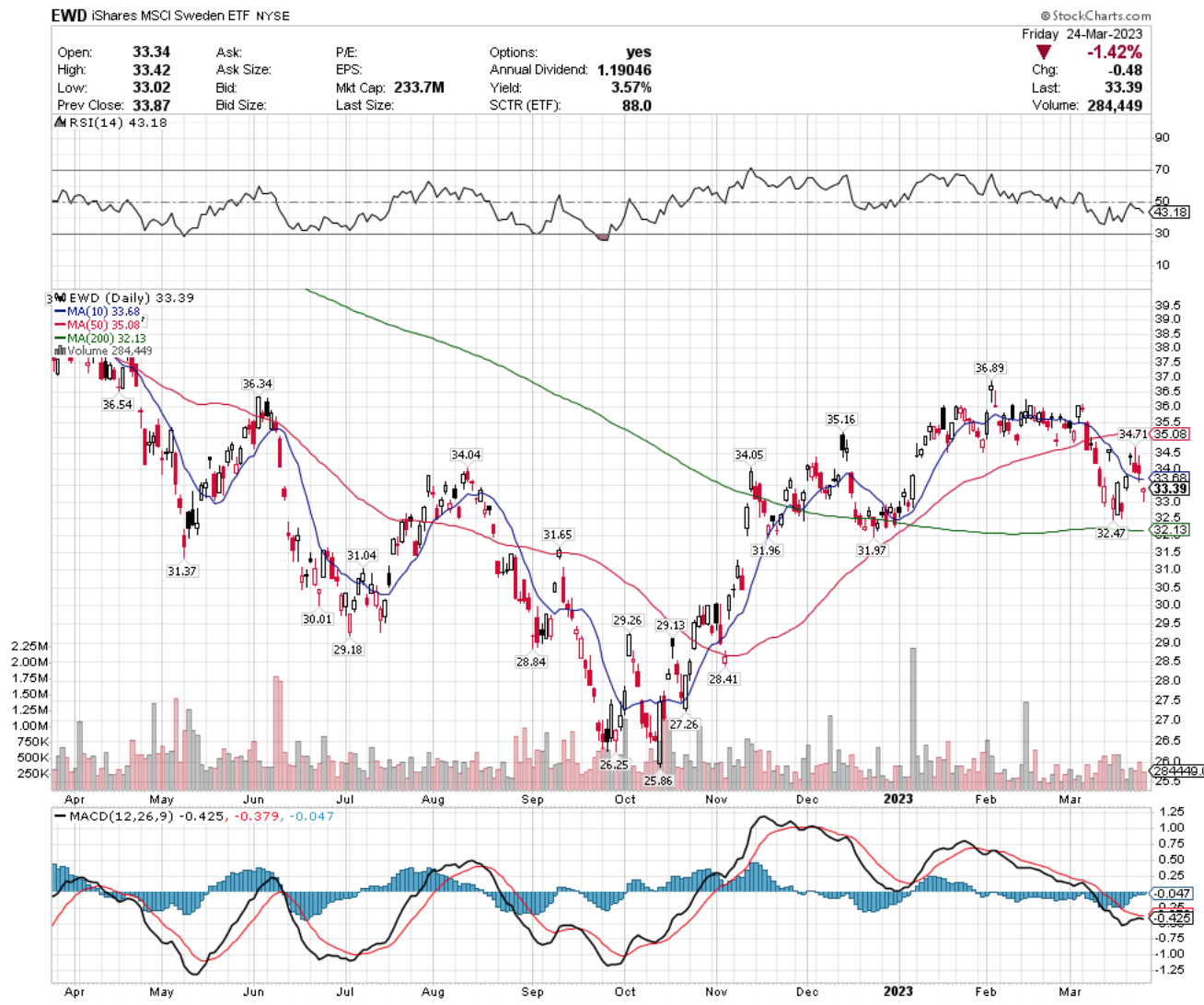
Task: Click the Last value 33.39 in header
Action: (x=1124, y=87)
